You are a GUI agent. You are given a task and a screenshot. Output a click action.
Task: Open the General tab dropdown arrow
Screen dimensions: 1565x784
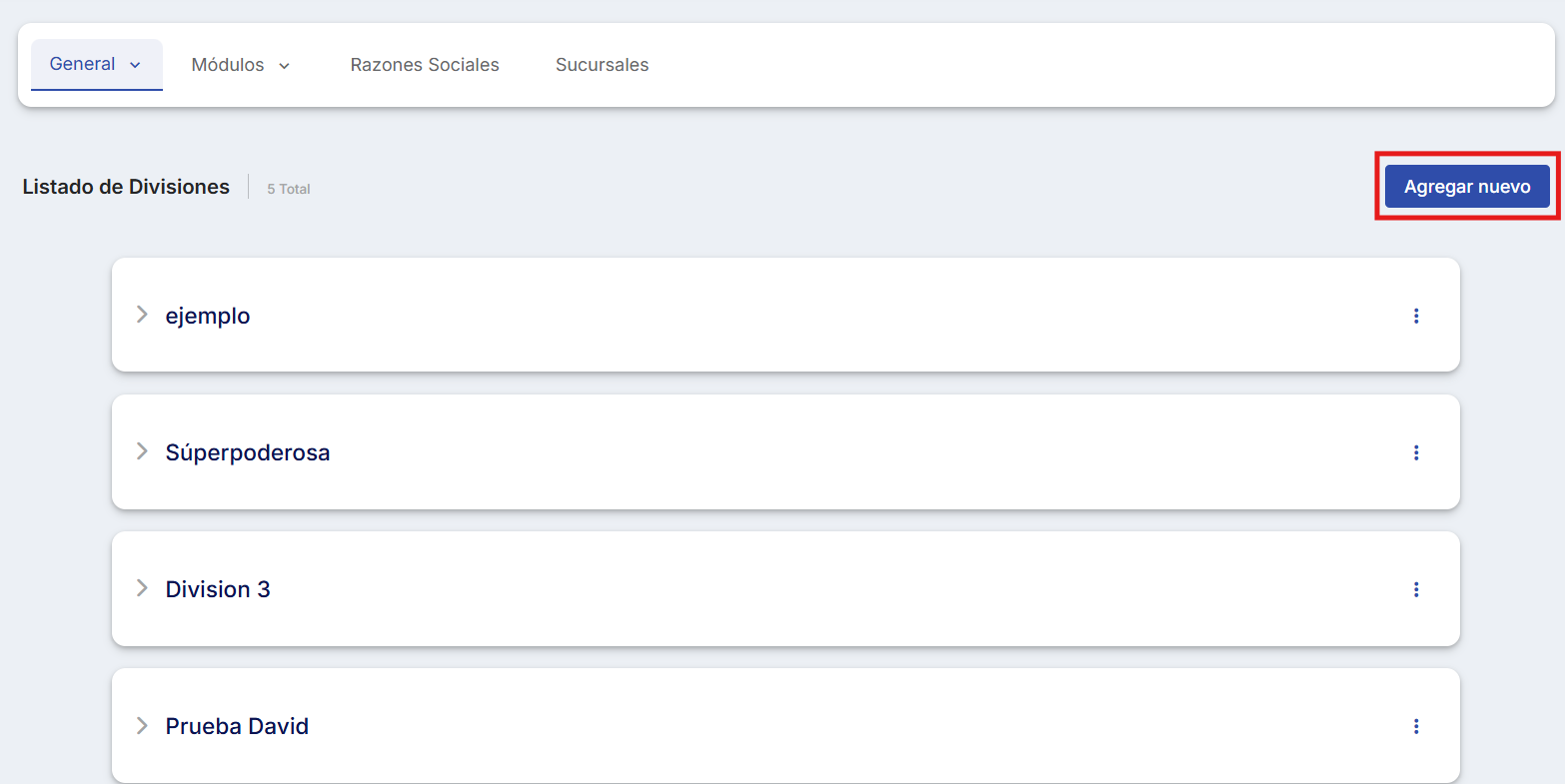point(135,65)
